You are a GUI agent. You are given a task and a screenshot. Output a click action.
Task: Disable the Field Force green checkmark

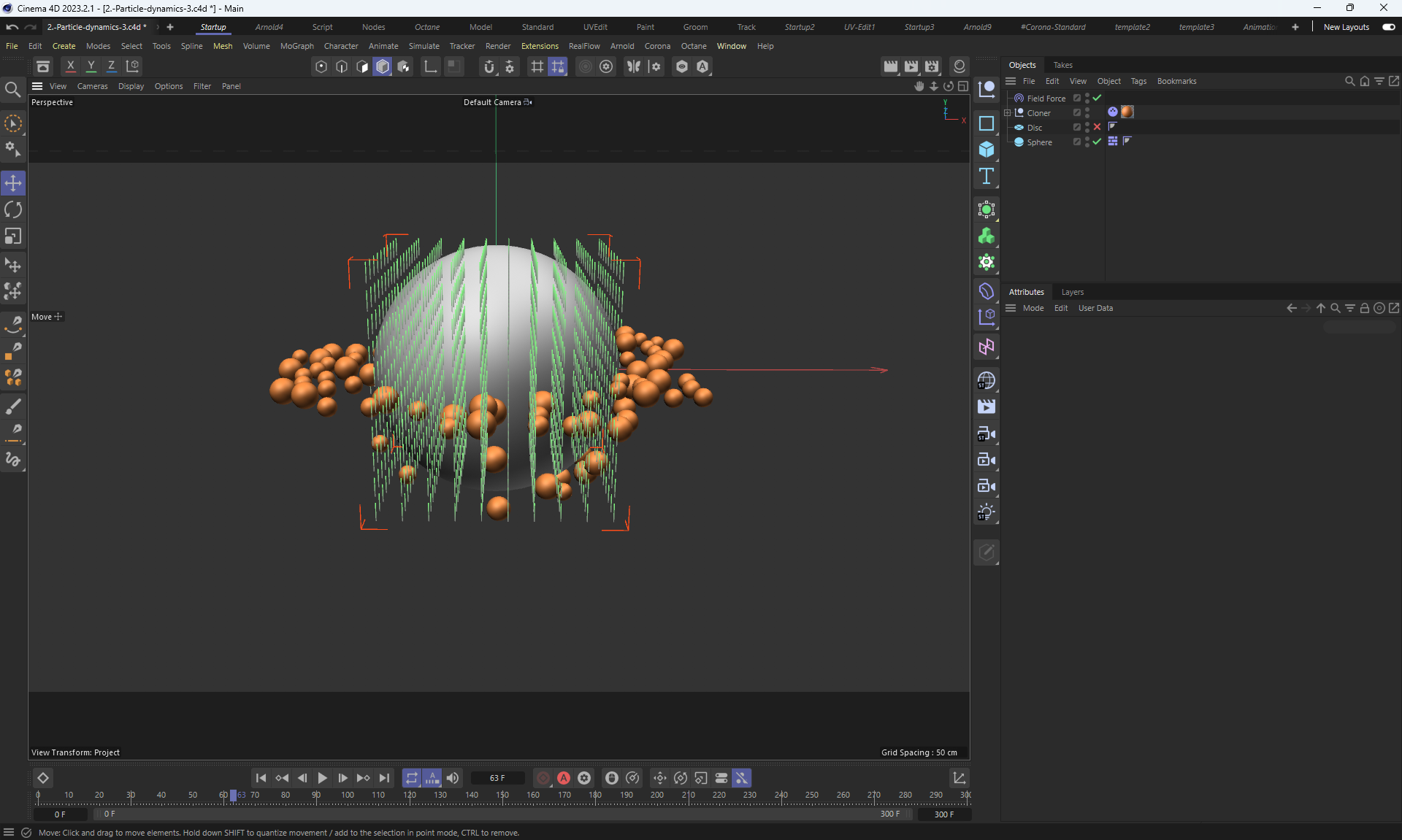(1097, 98)
